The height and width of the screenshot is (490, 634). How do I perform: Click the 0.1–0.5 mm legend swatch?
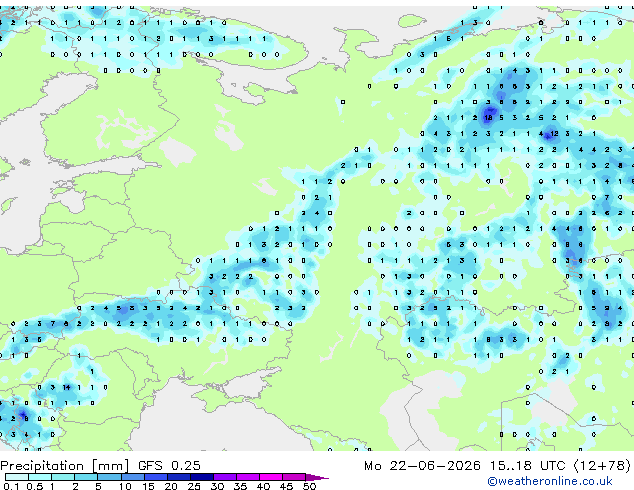(17, 477)
